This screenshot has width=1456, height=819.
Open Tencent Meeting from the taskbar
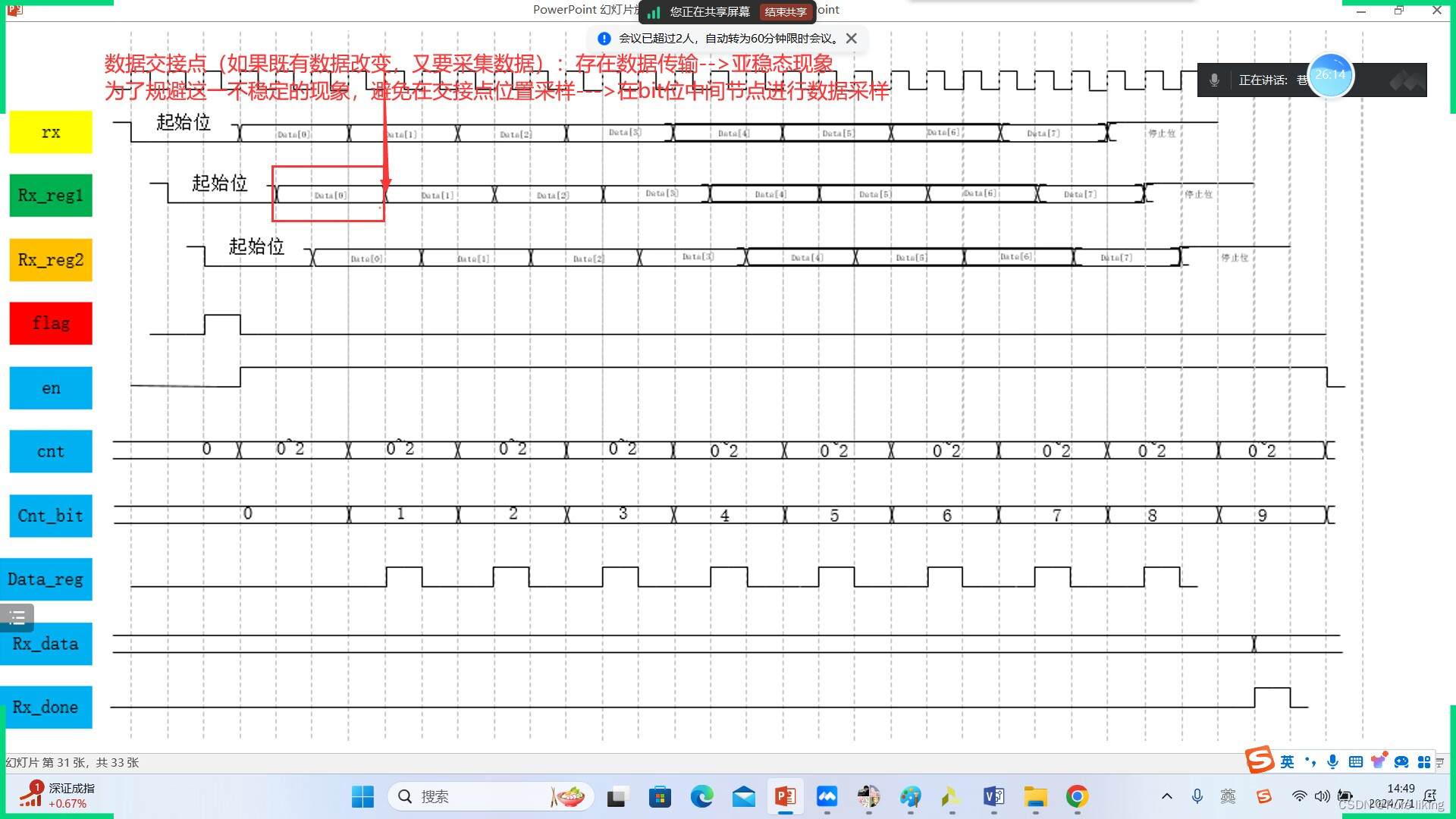coord(827,796)
